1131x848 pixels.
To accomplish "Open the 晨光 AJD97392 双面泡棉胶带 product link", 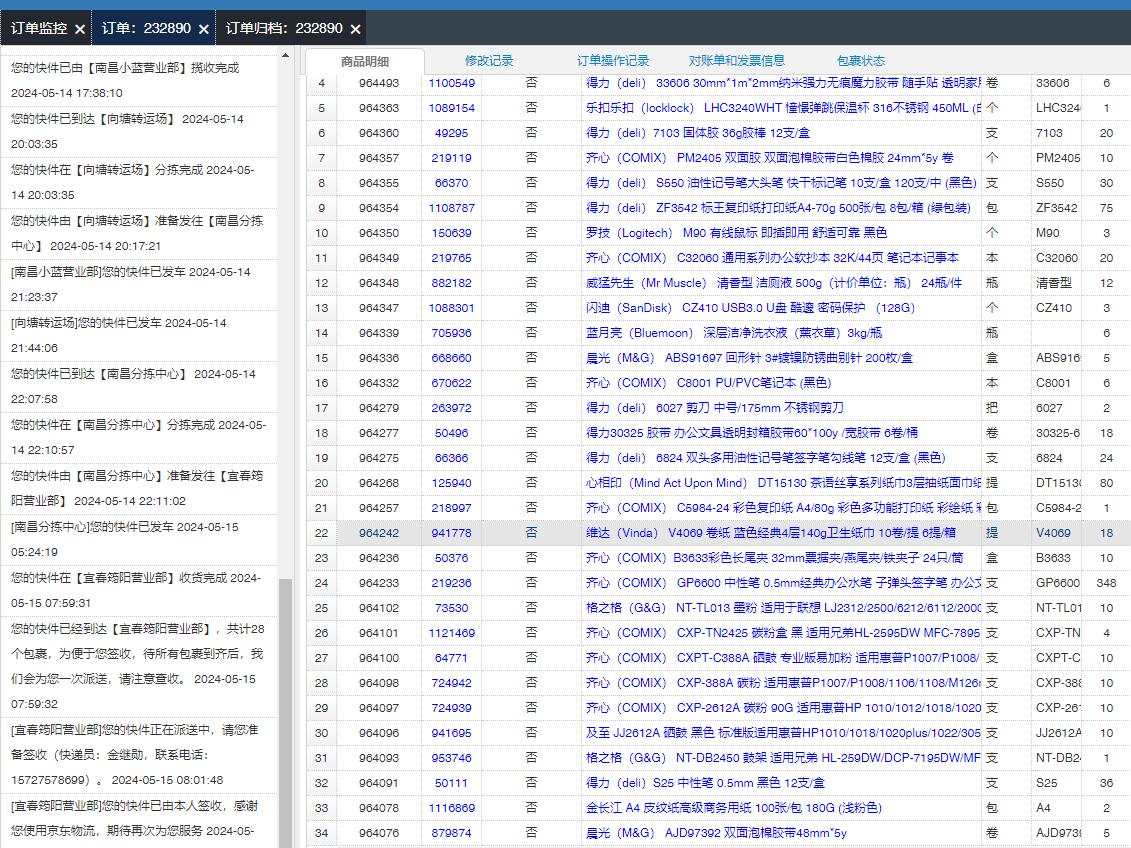I will (716, 833).
